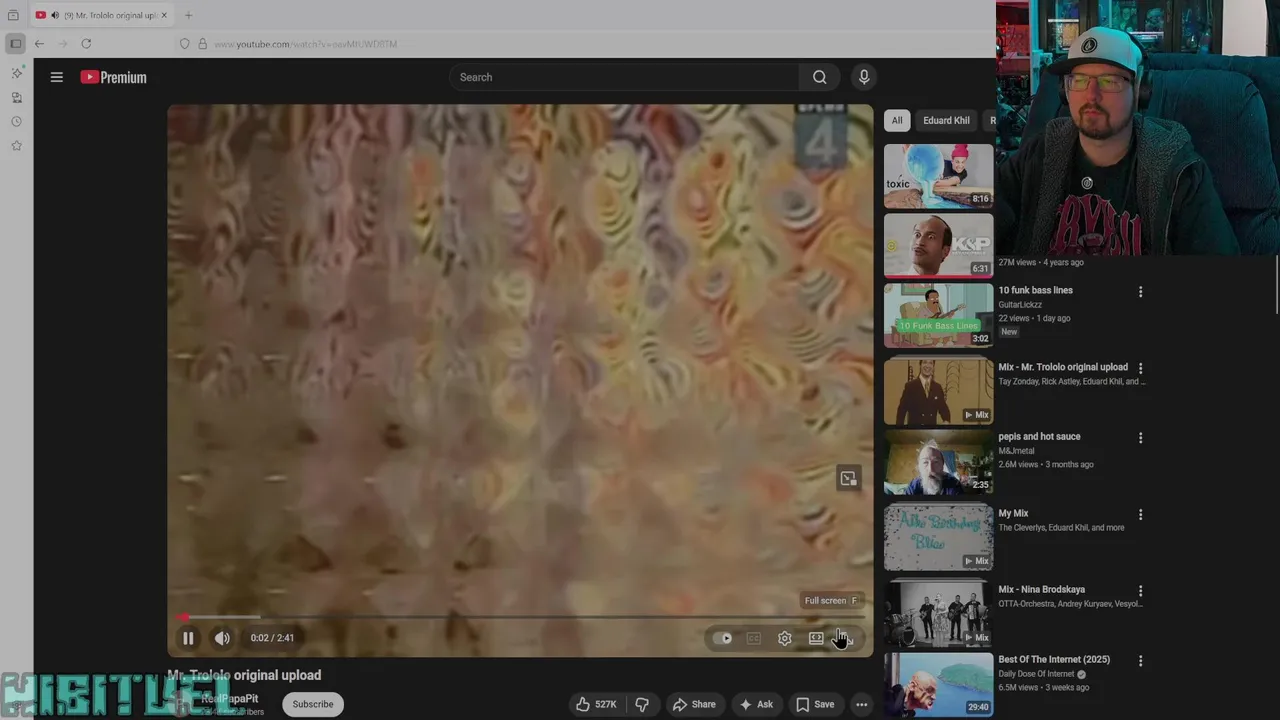Screen dimensions: 1280x720
Task: Open the K&P 6:31 video thumbnail
Action: [938, 245]
